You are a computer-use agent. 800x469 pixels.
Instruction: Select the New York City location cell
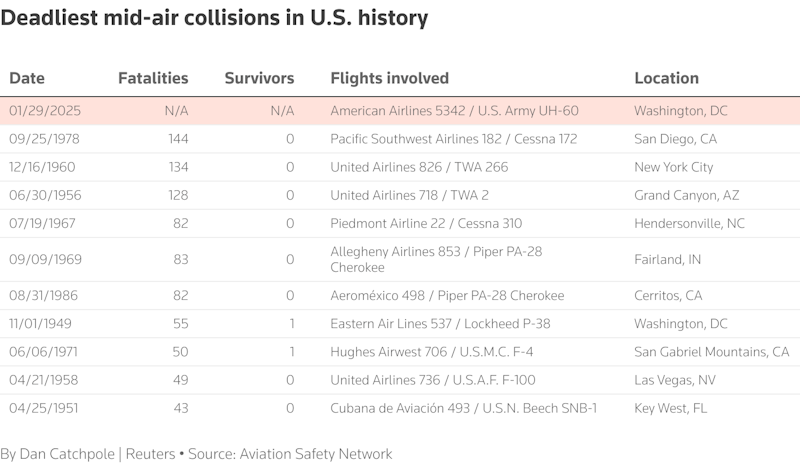click(675, 167)
